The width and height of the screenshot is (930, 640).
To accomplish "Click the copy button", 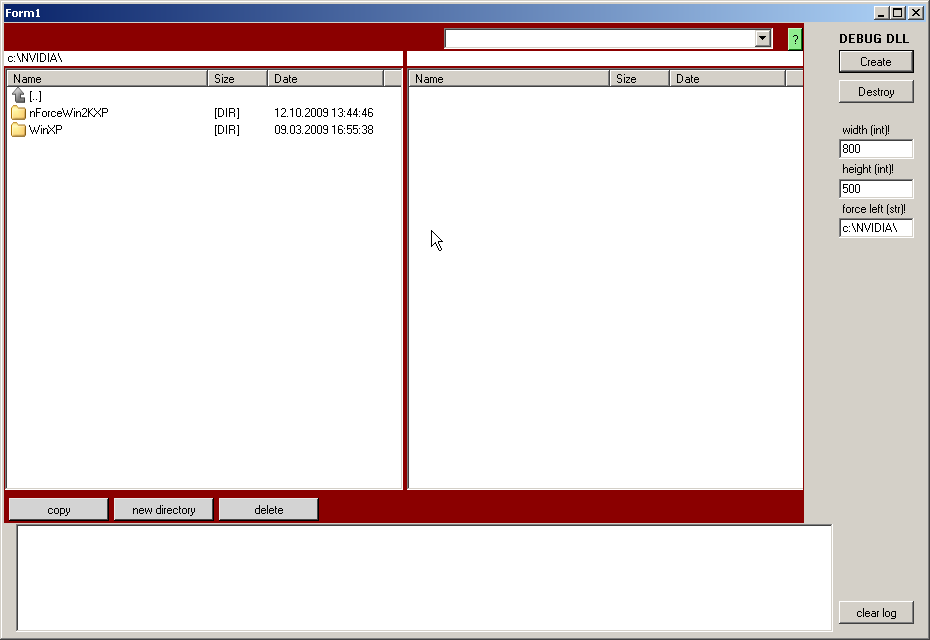I will click(x=59, y=510).
